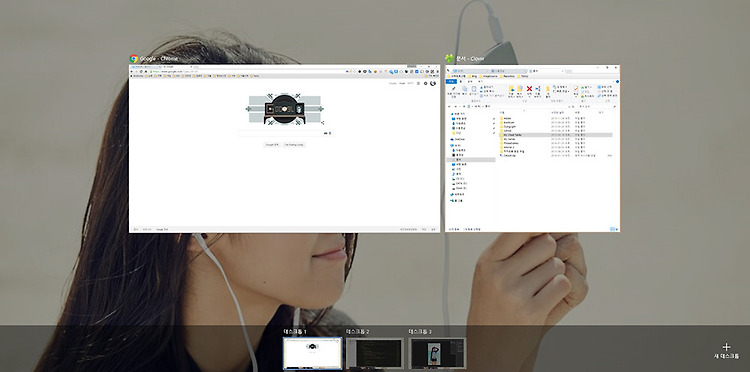Switch to the 데스크톱 3 desktop thumbnail

(x=437, y=353)
